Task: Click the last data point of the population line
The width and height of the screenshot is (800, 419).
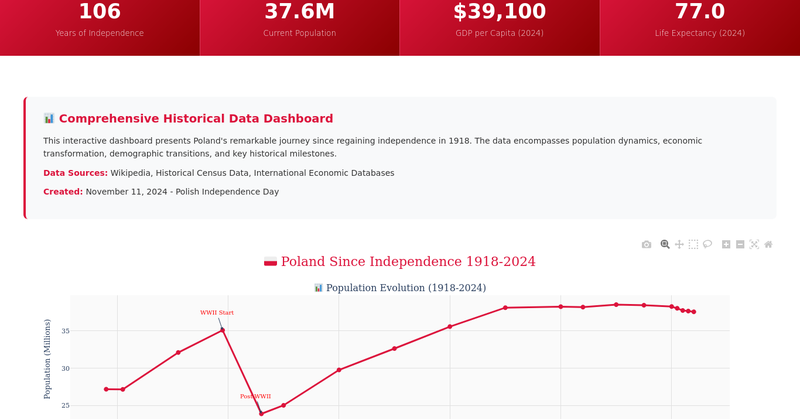Action: [694, 312]
